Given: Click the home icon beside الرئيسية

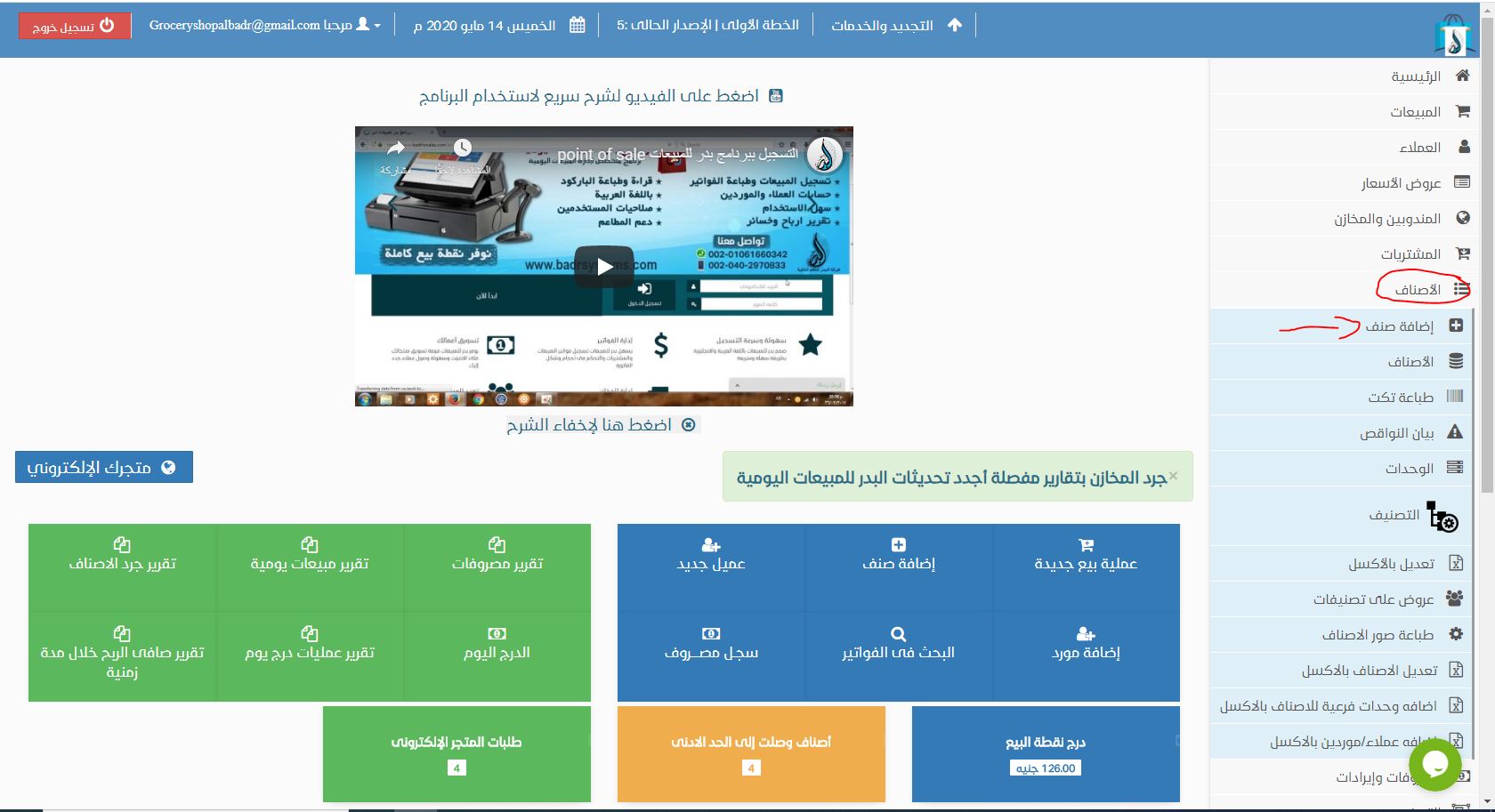Looking at the screenshot, I should pos(1462,76).
